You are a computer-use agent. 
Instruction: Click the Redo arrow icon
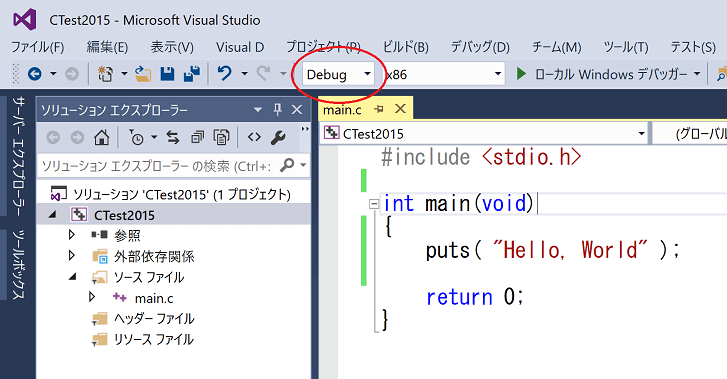(264, 73)
